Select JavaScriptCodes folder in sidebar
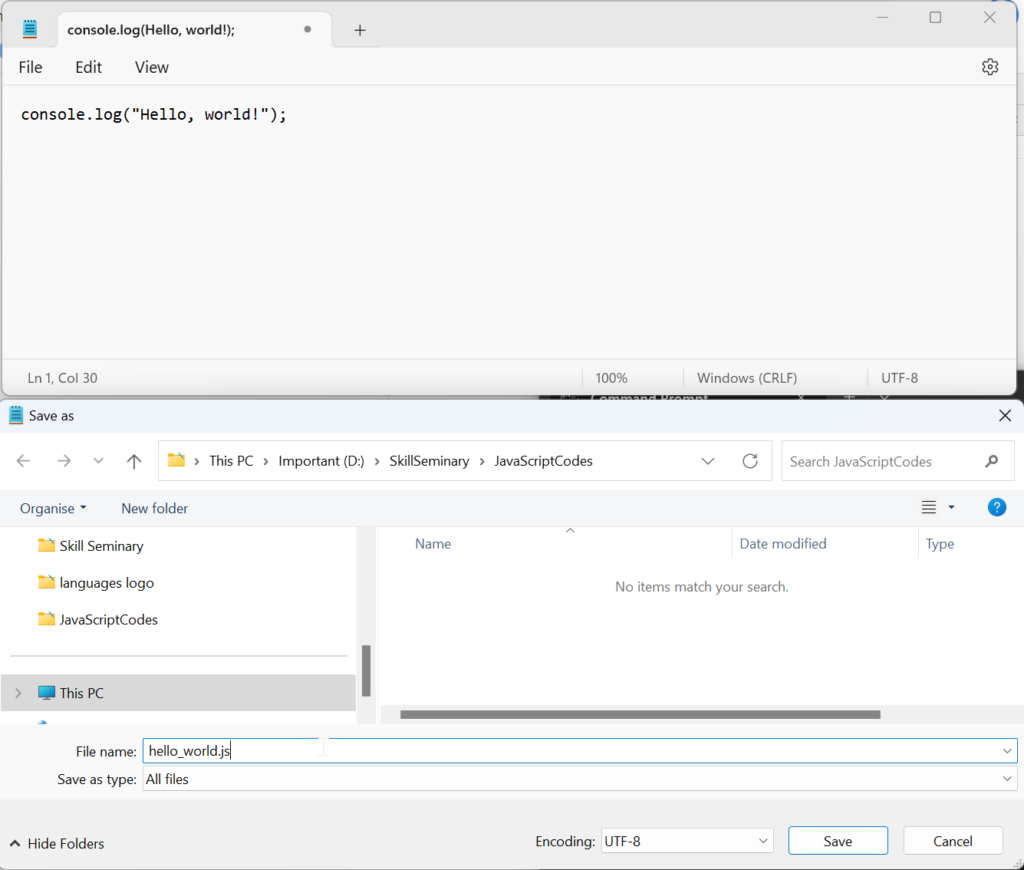Screen dimensions: 1024x870 tap(108, 619)
